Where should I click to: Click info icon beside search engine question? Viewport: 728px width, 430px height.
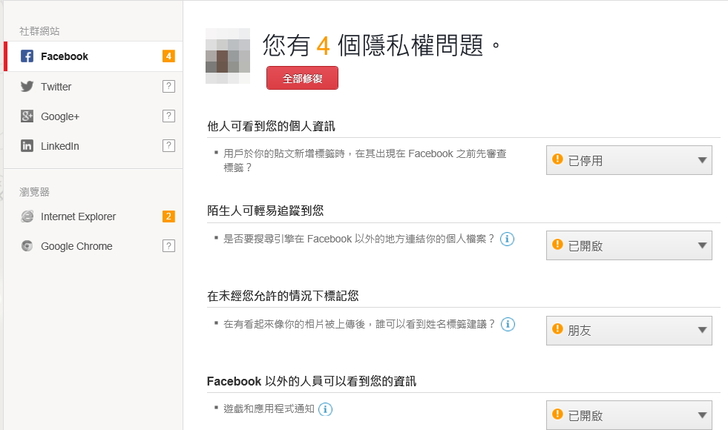508,239
